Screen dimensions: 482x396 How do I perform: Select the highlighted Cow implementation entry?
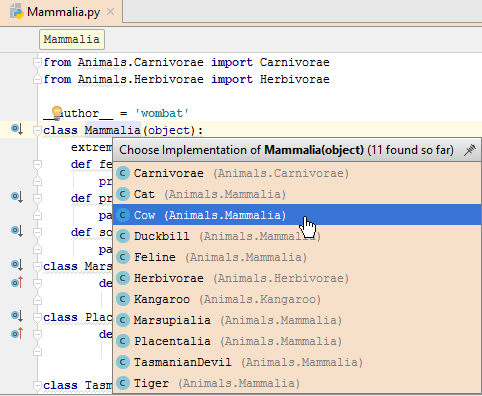[297, 215]
